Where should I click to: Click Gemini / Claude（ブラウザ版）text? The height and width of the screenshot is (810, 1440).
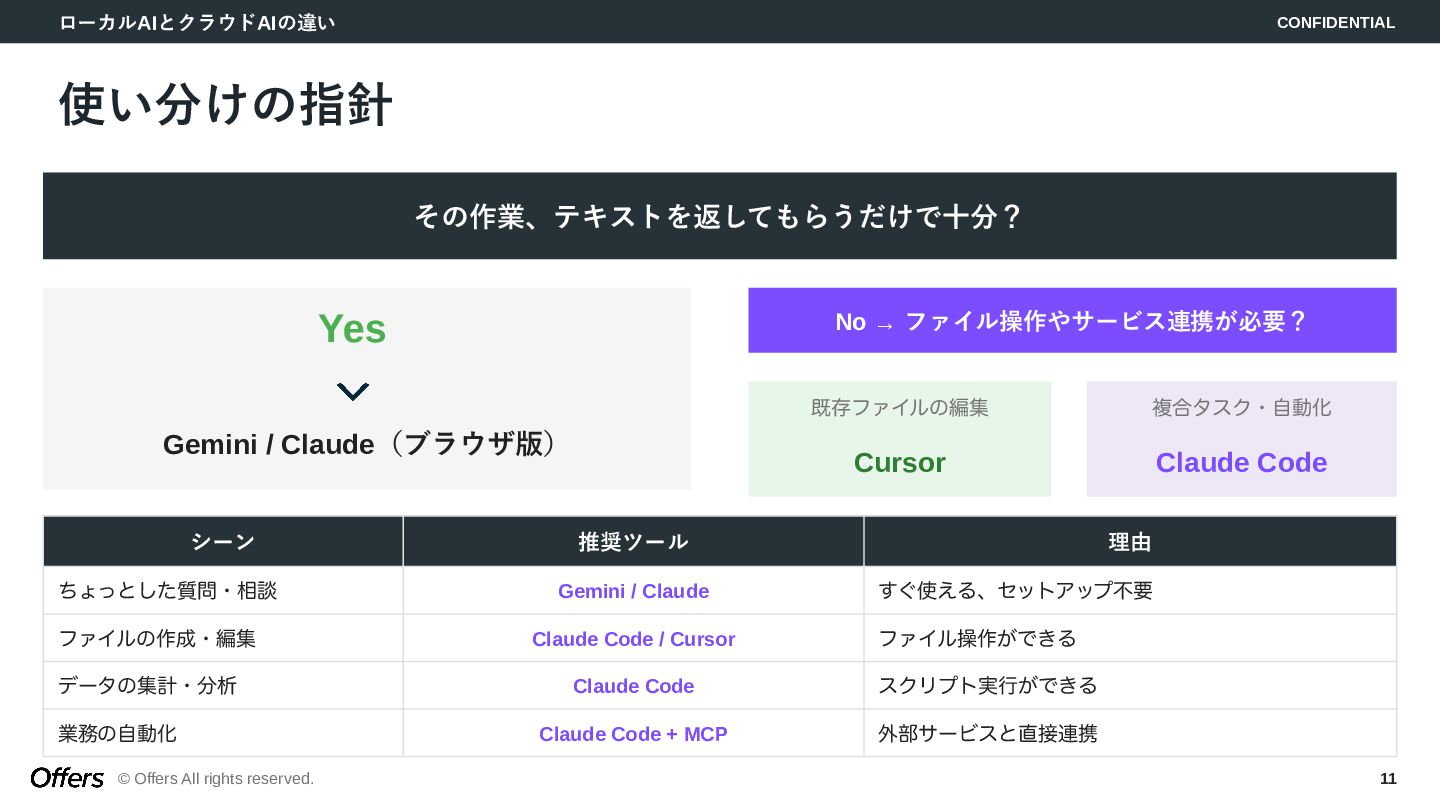[x=360, y=444]
